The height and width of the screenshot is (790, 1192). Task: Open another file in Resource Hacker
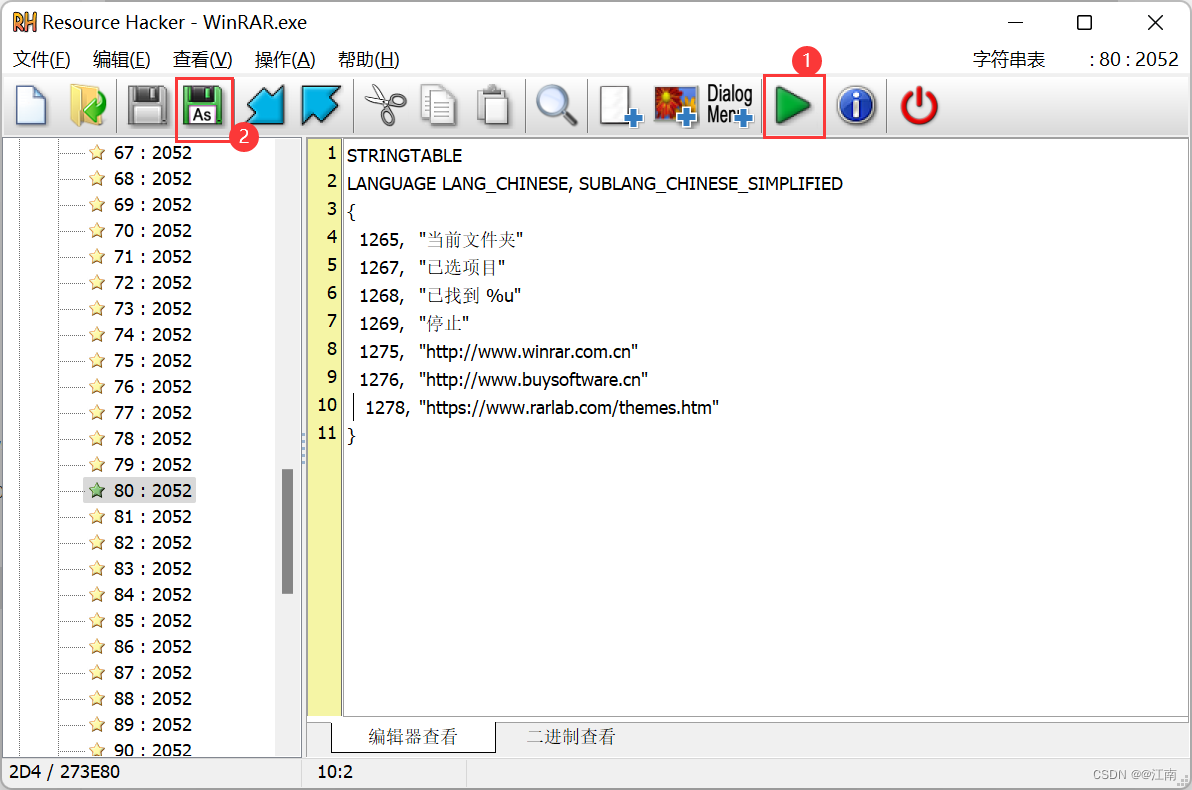(x=88, y=107)
